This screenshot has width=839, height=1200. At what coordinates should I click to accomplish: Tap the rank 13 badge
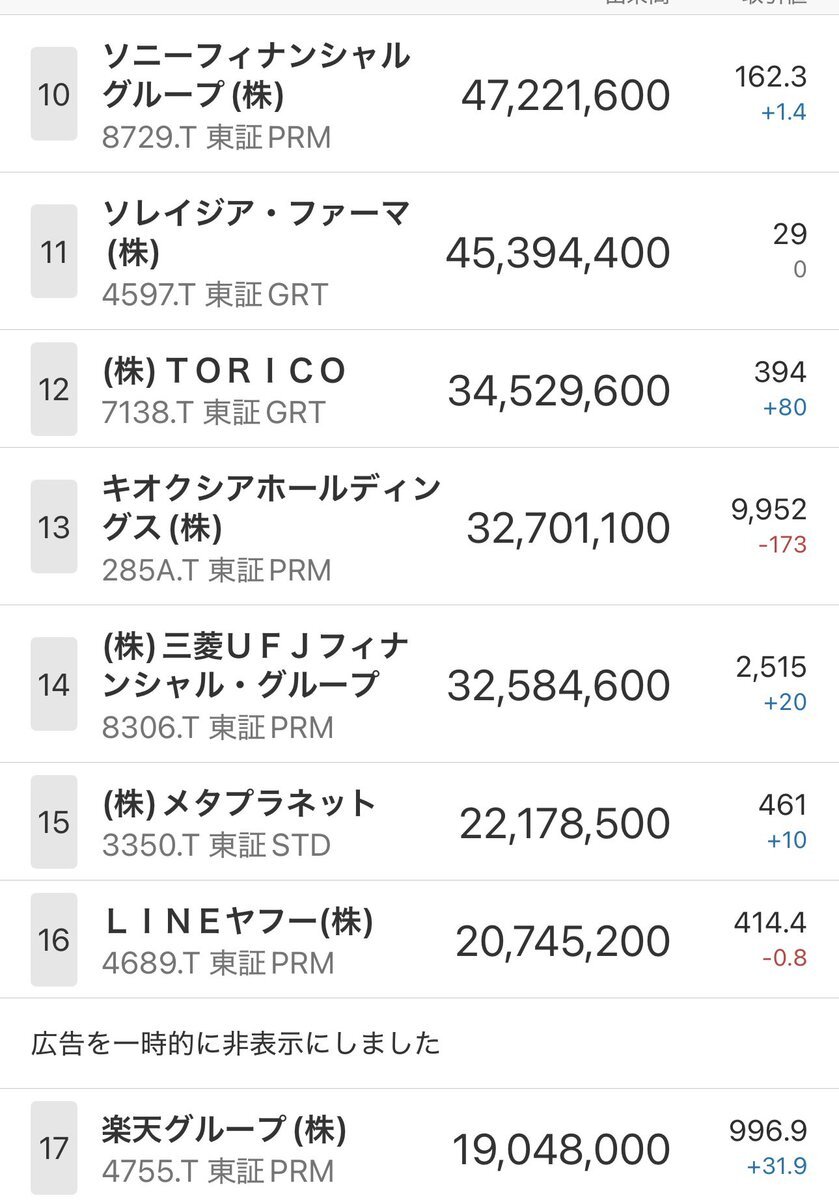pyautogui.click(x=54, y=527)
